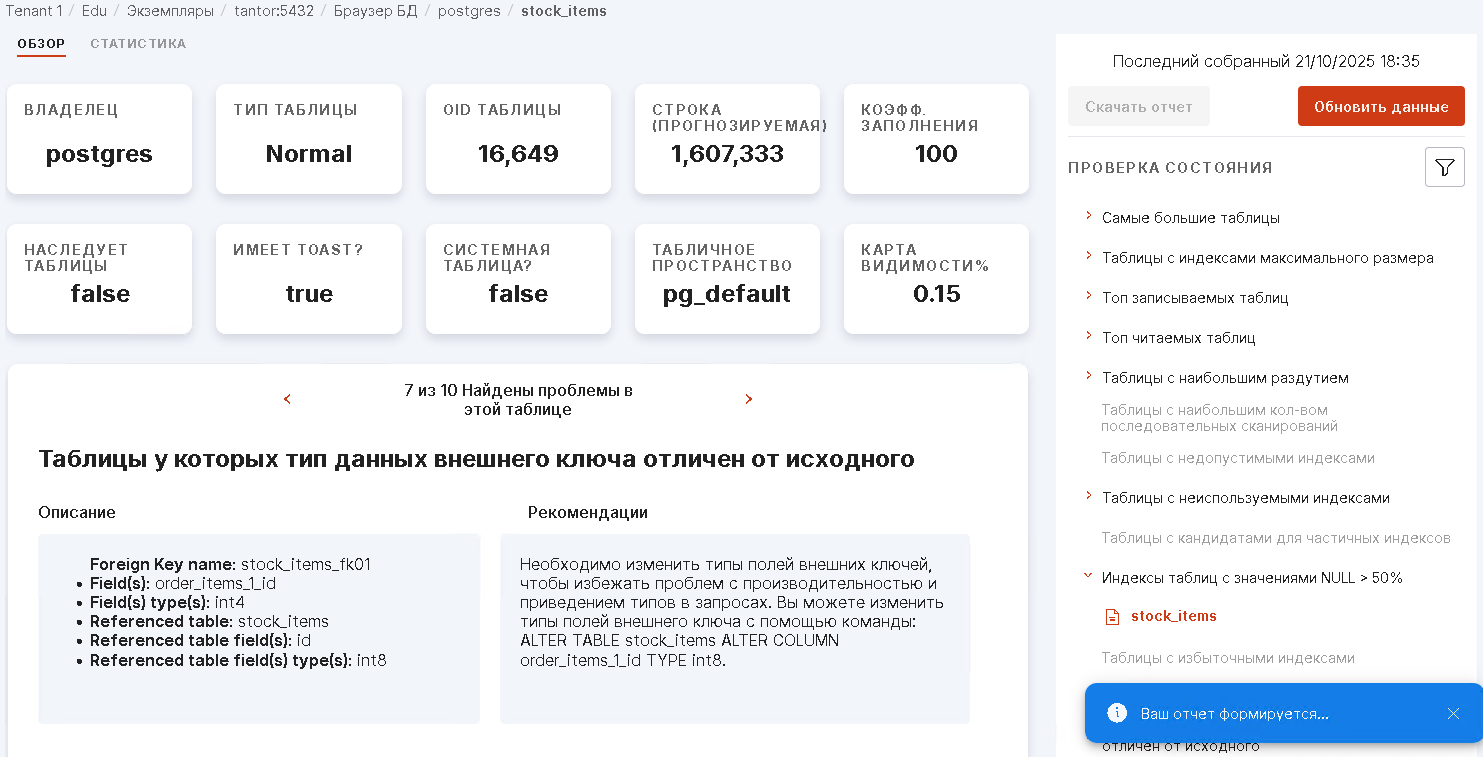
Task: Collapse 'Индексы таблиц с значениями NULL > 50%'
Action: pos(1088,576)
